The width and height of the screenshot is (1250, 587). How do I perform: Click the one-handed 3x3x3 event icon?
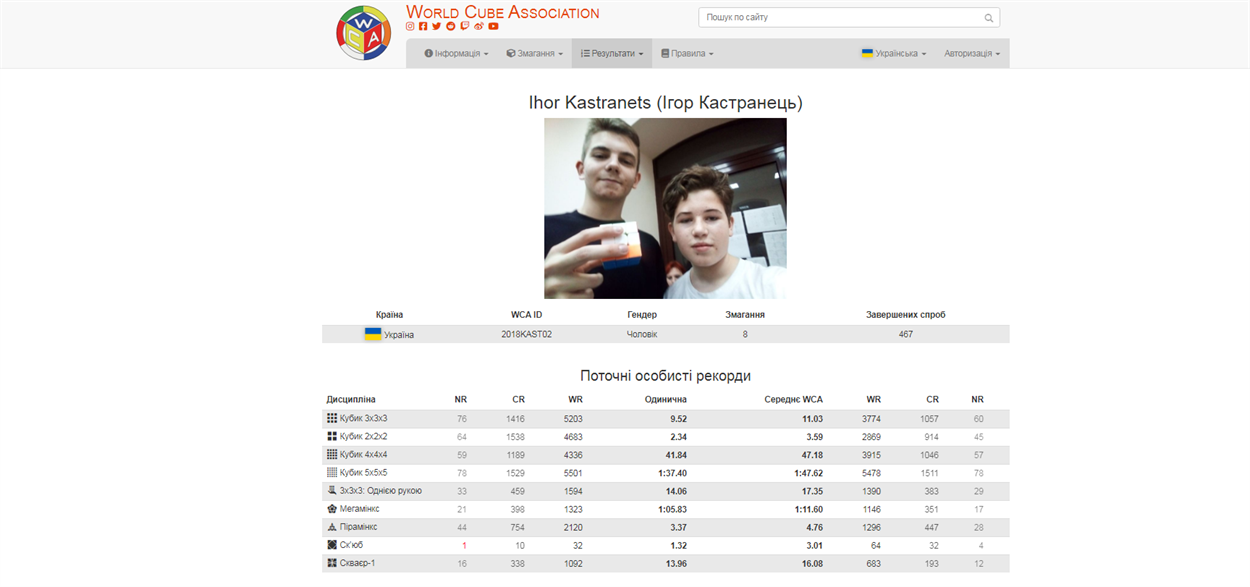(x=332, y=490)
